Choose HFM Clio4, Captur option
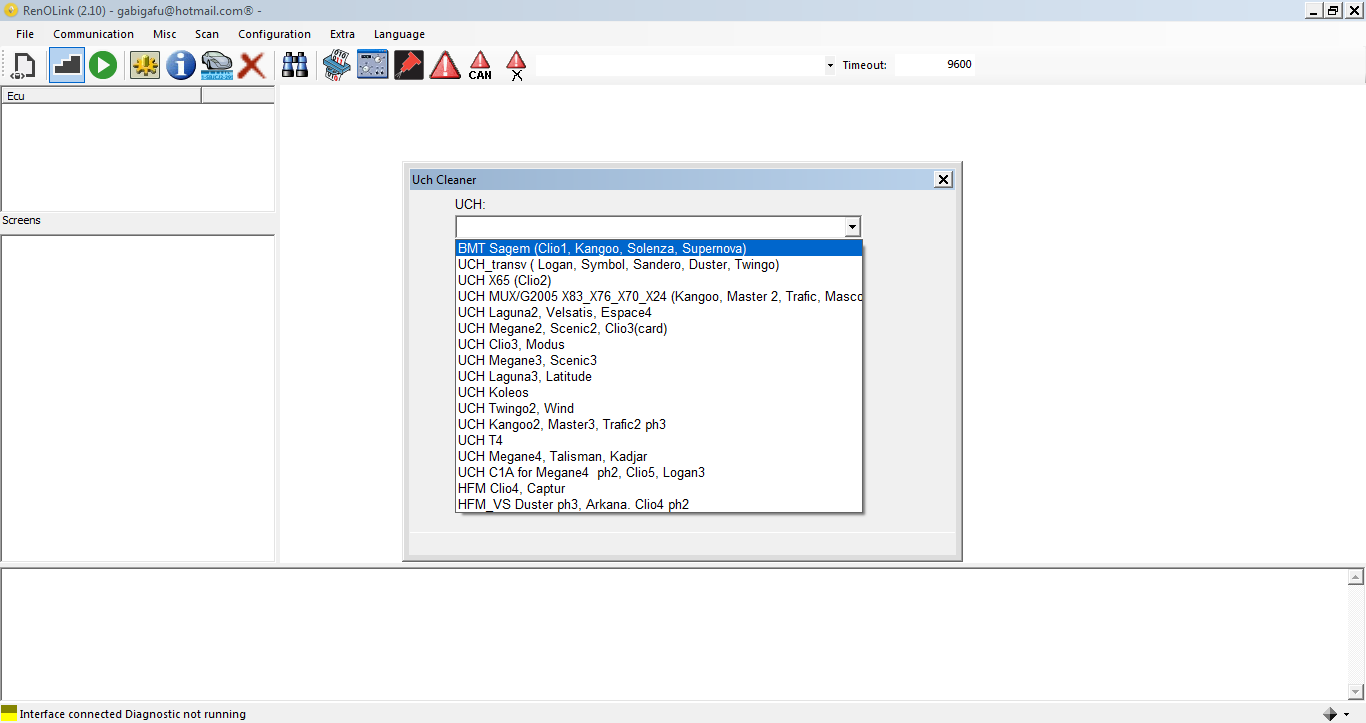The image size is (1366, 723). tap(659, 488)
